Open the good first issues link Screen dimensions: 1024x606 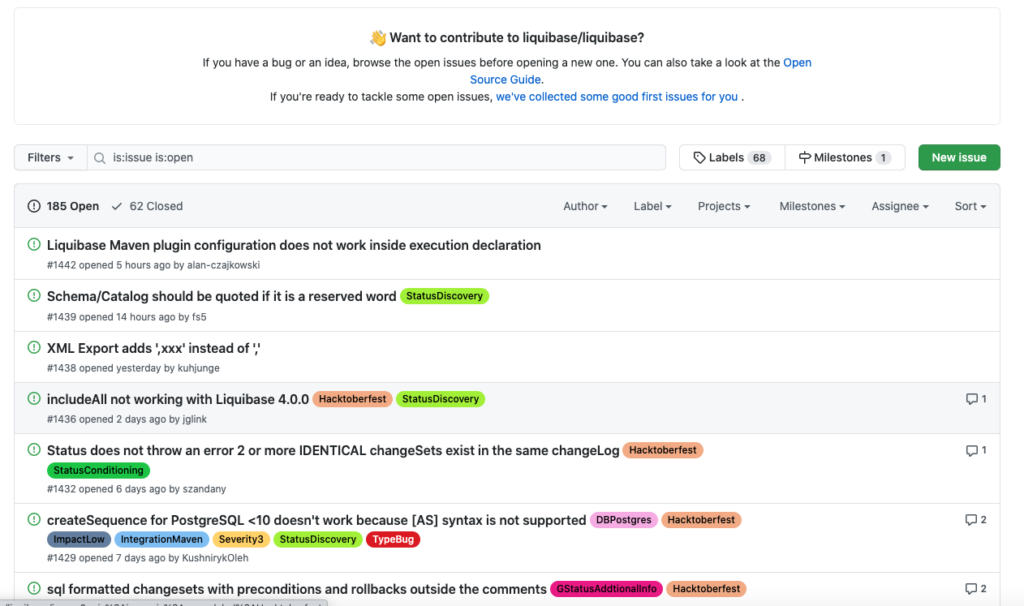617,97
